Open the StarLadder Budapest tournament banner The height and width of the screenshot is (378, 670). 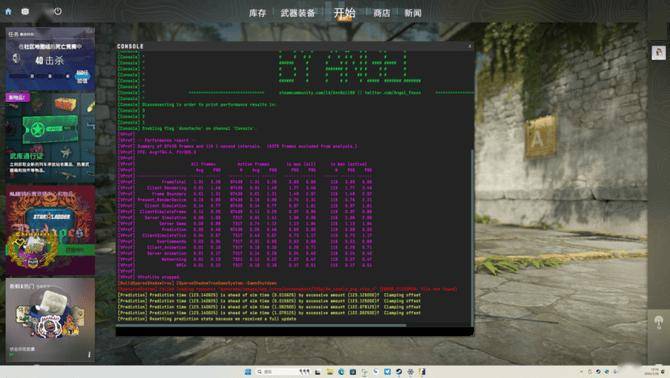point(50,230)
